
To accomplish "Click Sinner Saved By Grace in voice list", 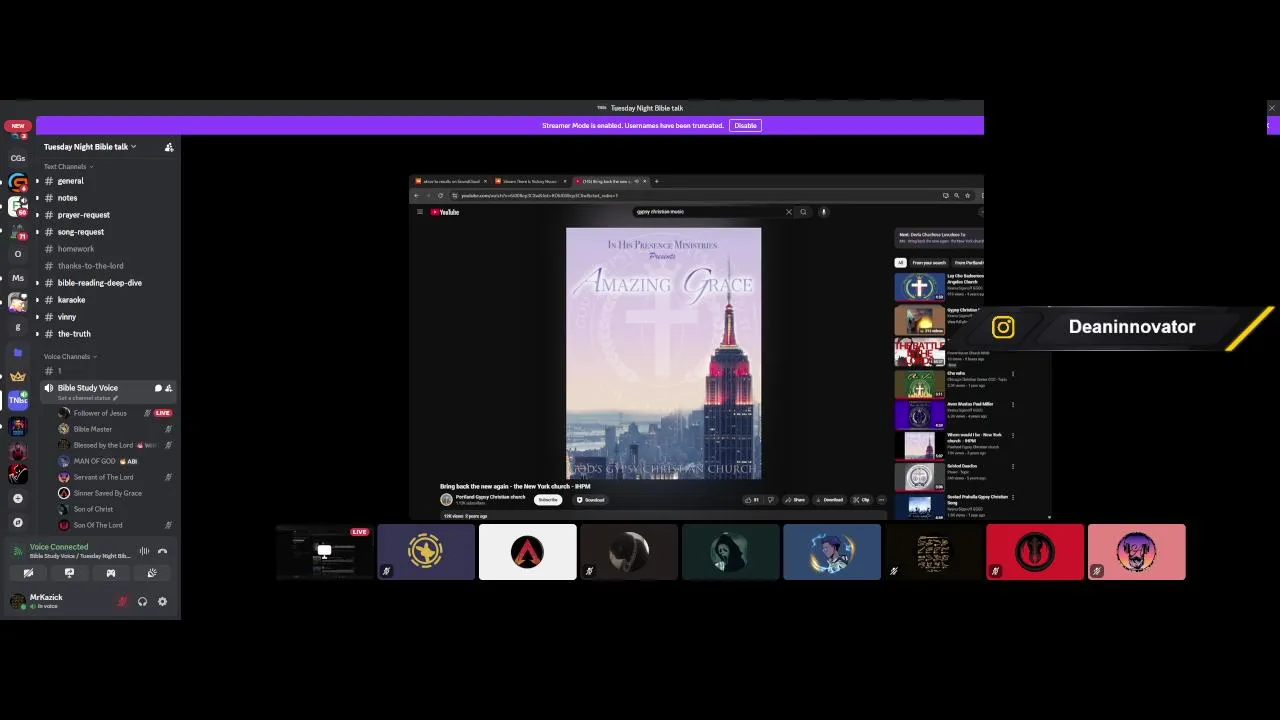I will coord(107,493).
